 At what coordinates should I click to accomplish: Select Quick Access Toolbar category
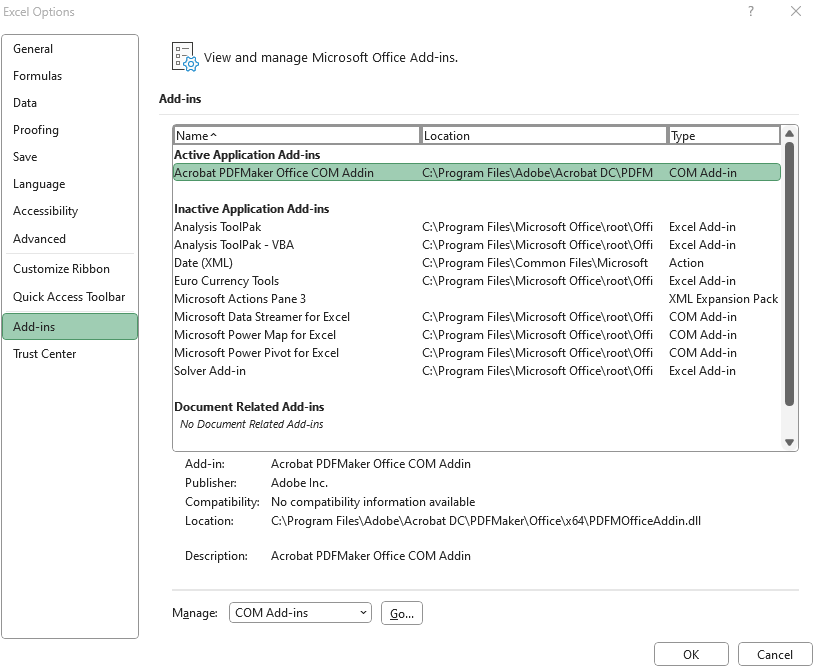click(x=70, y=297)
